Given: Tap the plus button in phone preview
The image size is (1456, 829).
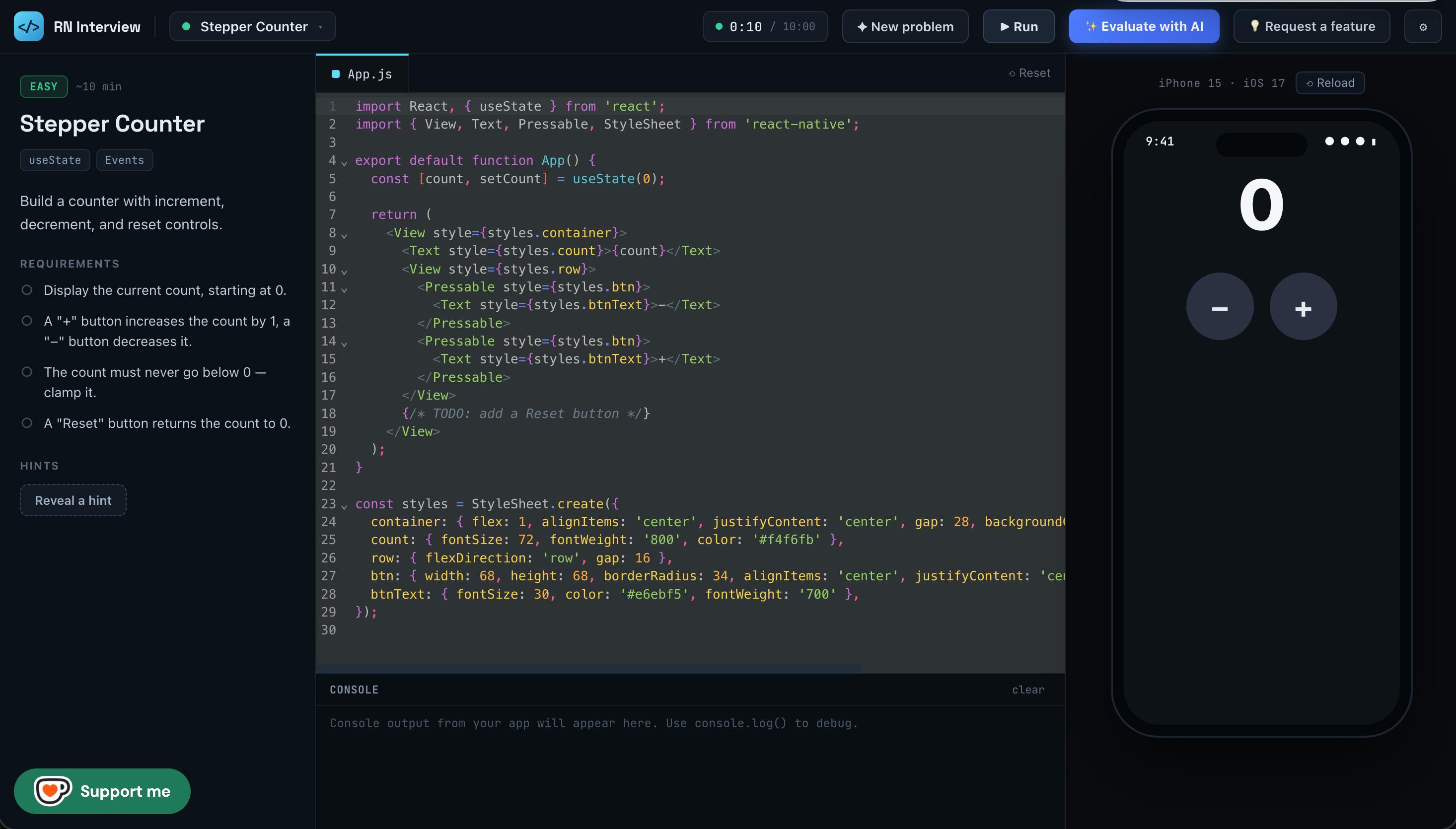Looking at the screenshot, I should (x=1303, y=306).
